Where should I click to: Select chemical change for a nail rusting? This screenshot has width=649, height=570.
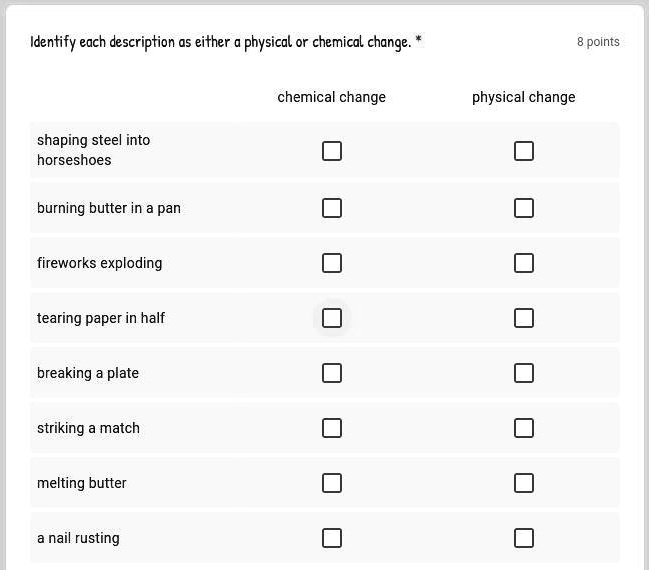(332, 538)
